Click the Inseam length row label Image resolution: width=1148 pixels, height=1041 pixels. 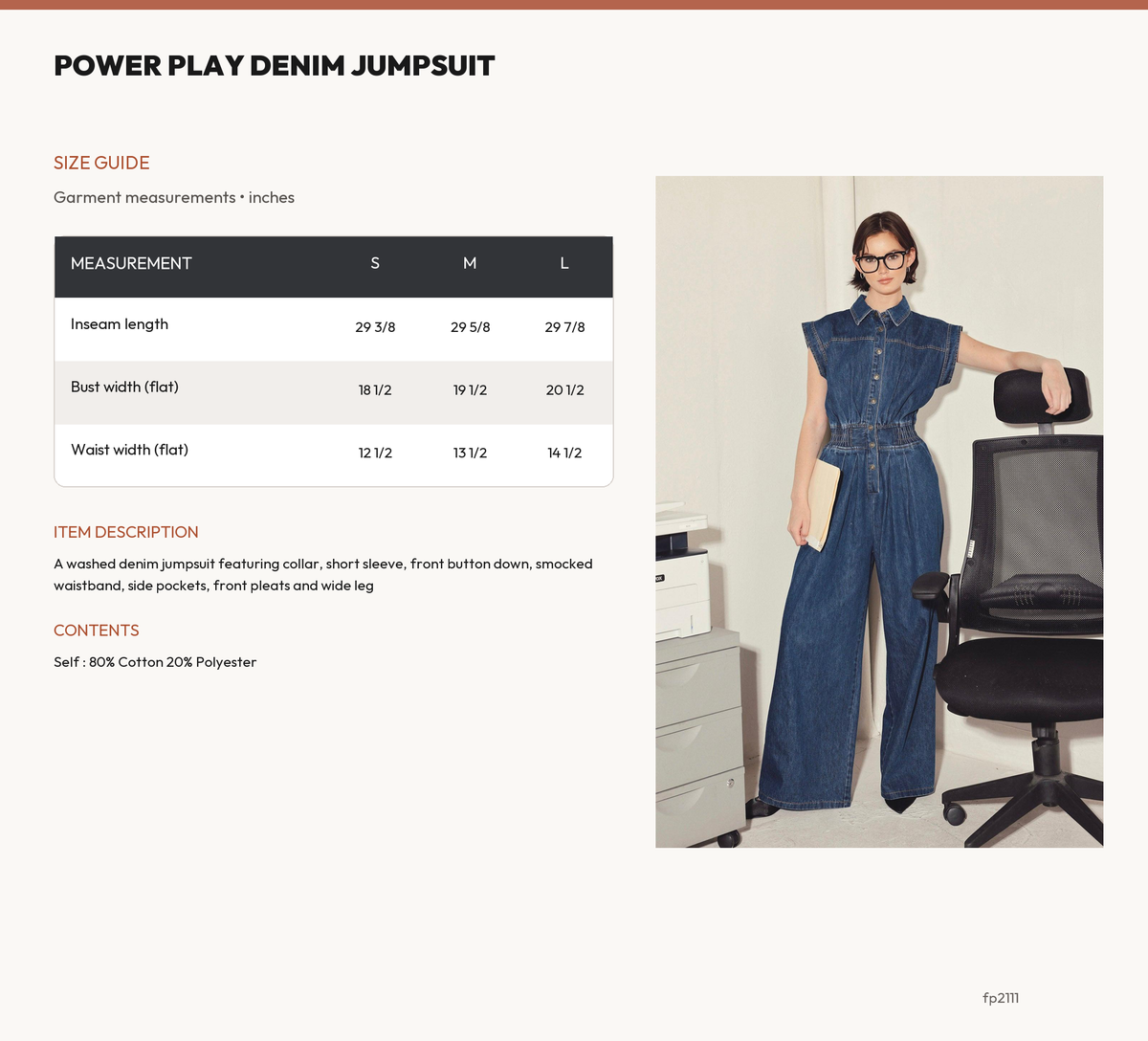(120, 324)
